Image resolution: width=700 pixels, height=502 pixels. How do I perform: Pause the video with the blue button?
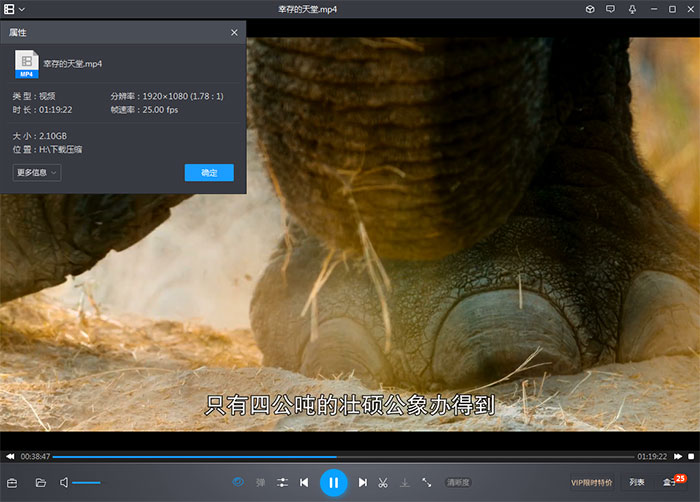tap(333, 483)
